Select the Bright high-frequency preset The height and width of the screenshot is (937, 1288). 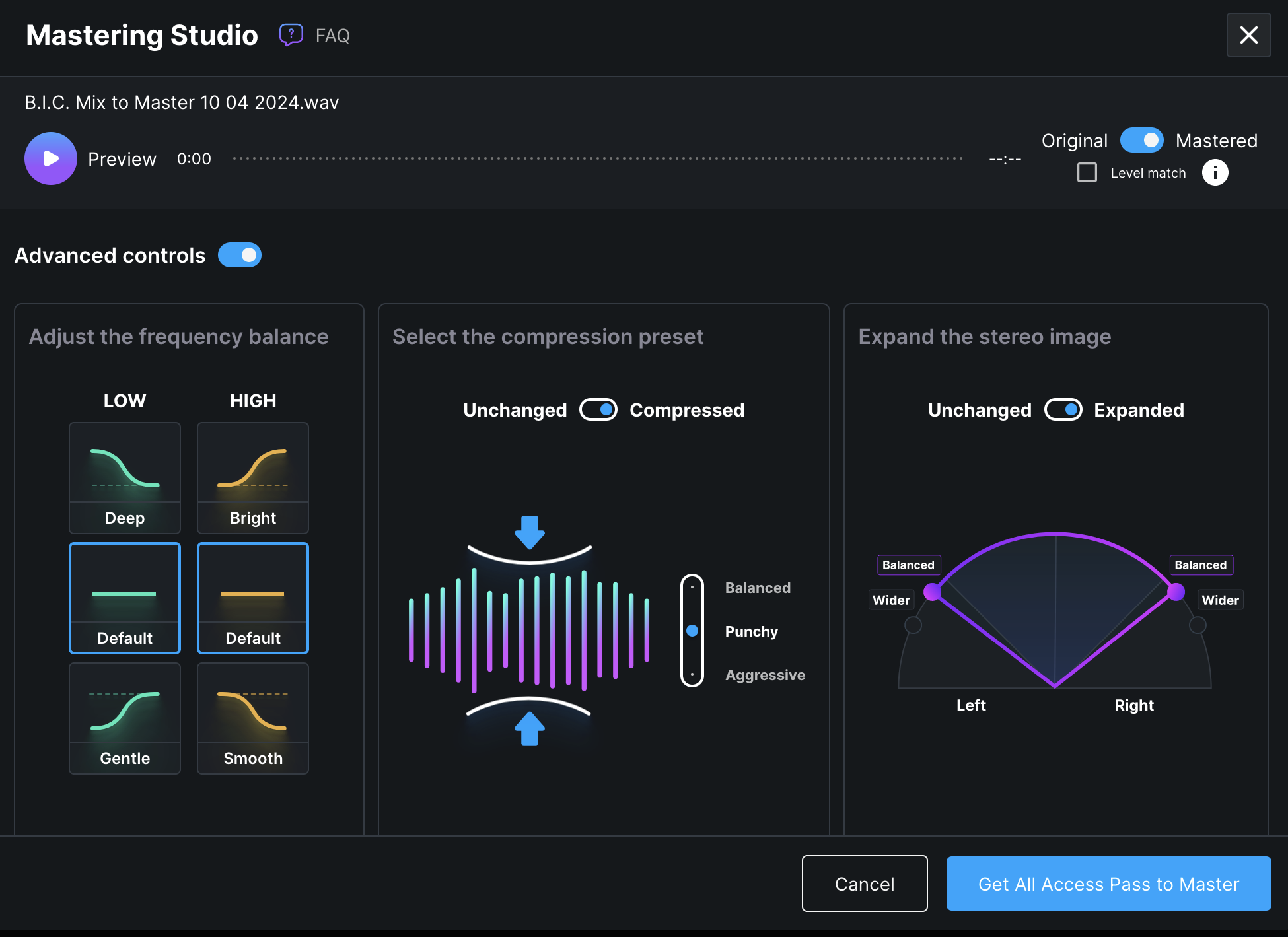click(253, 477)
